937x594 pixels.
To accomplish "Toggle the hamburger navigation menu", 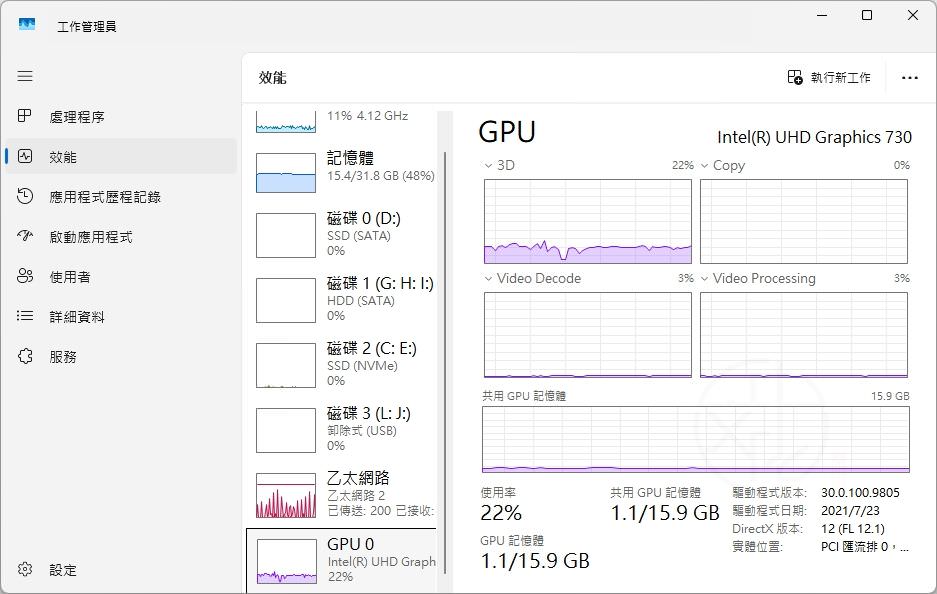I will pos(25,76).
